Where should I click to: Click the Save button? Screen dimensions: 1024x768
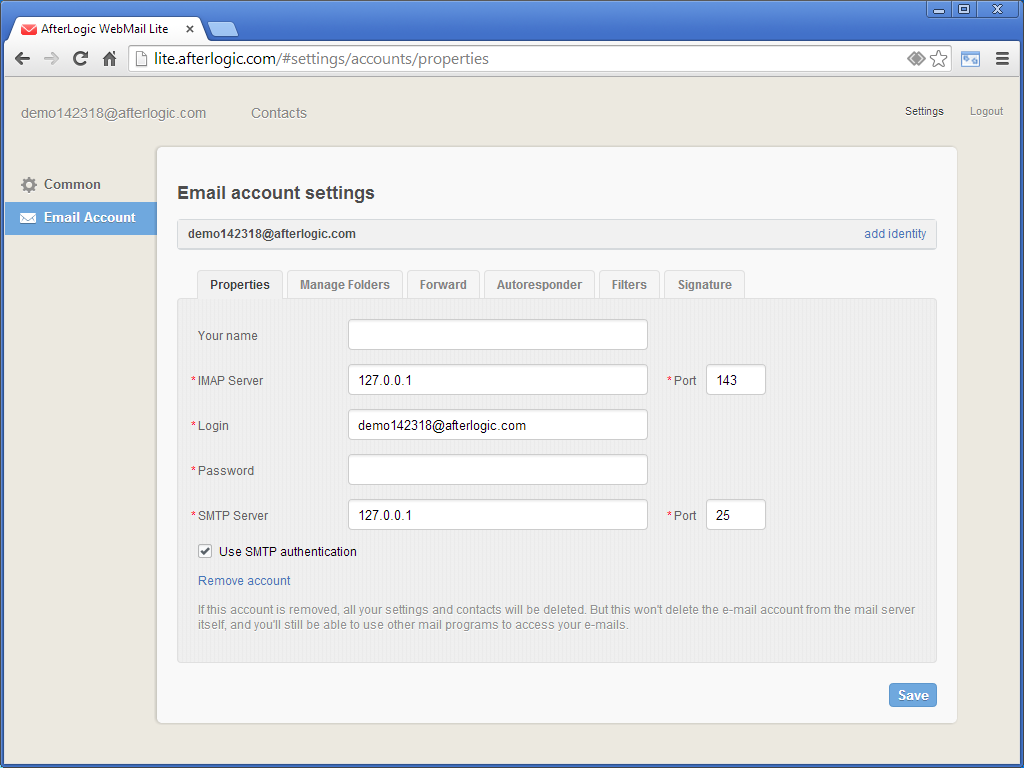click(x=912, y=695)
